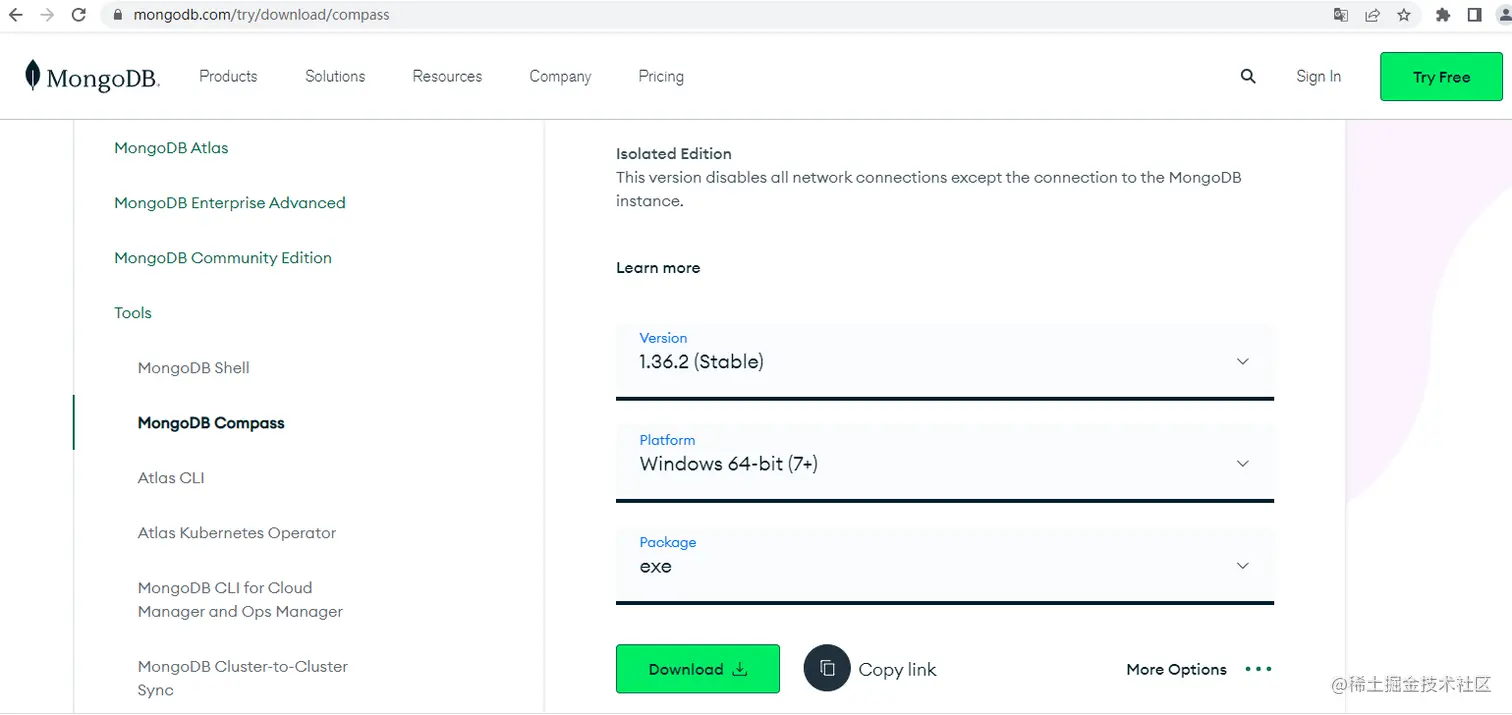This screenshot has width=1512, height=715.
Task: Open MongoDB Enterprise Advanced in sidebar
Action: [x=230, y=203]
